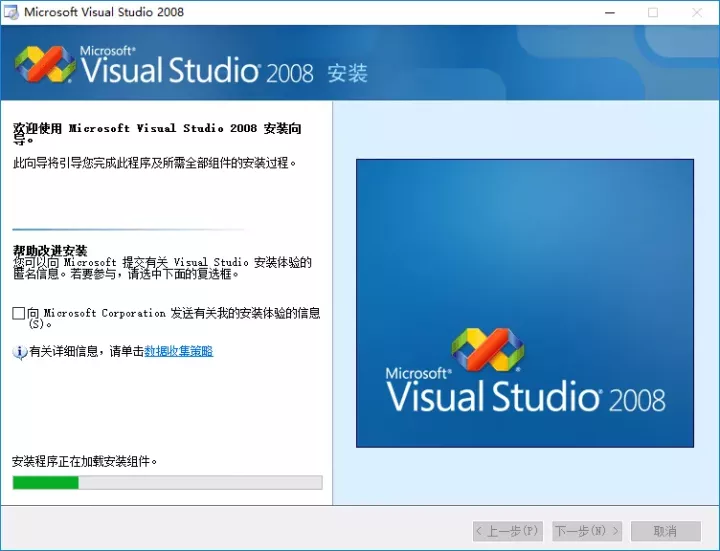Close the setup window with the X button

698,13
